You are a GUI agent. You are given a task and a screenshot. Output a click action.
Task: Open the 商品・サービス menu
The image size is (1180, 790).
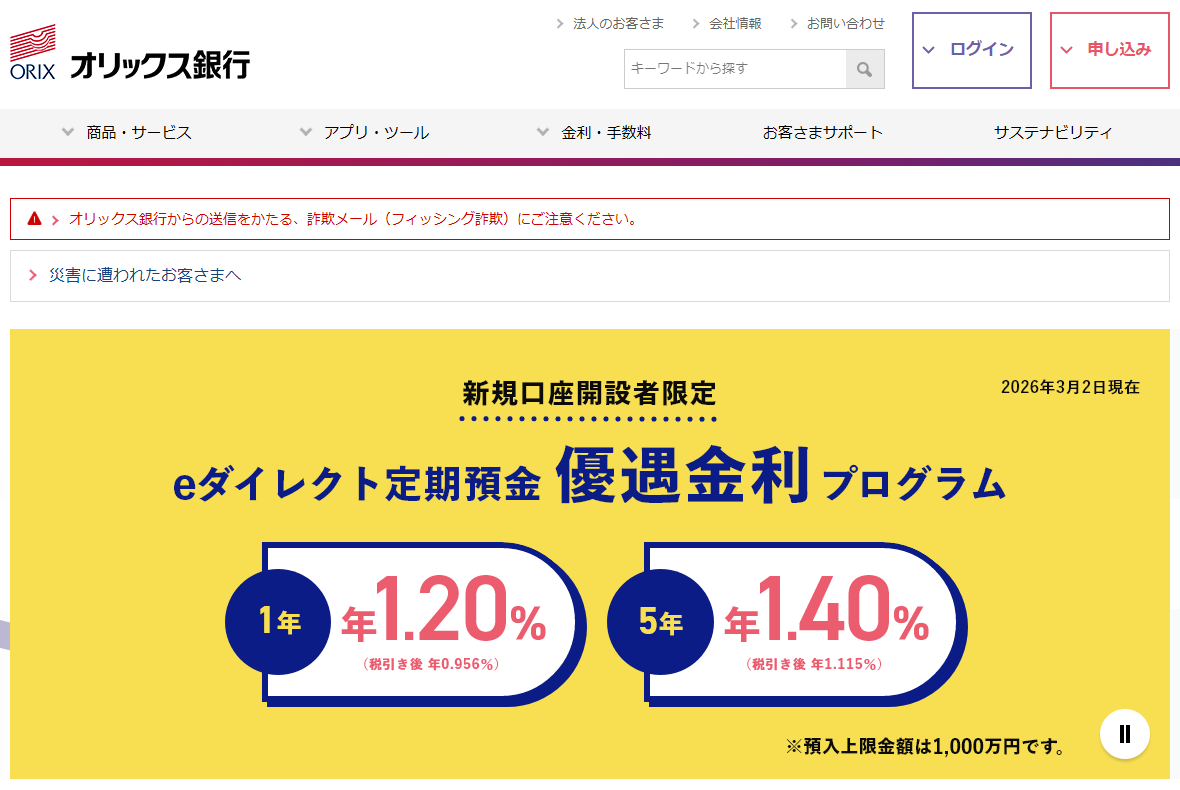coord(127,132)
